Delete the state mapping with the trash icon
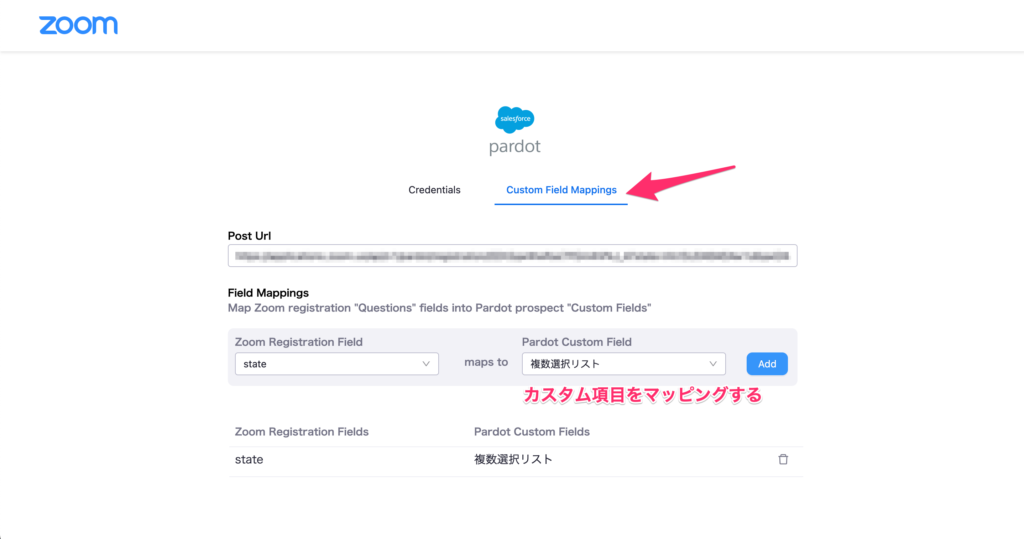The width and height of the screenshot is (1024, 539). tap(783, 459)
